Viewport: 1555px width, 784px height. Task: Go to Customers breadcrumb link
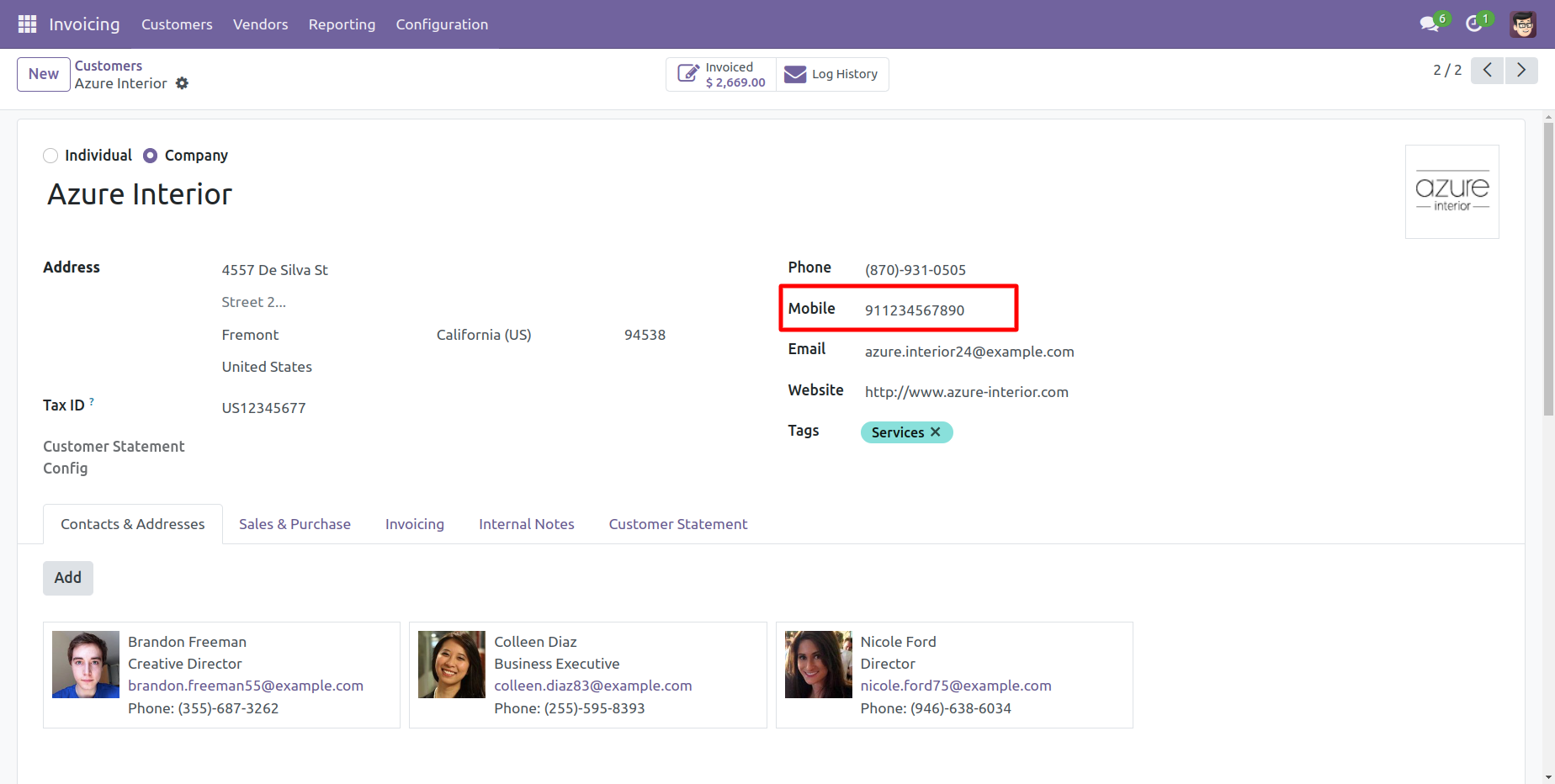tap(109, 66)
